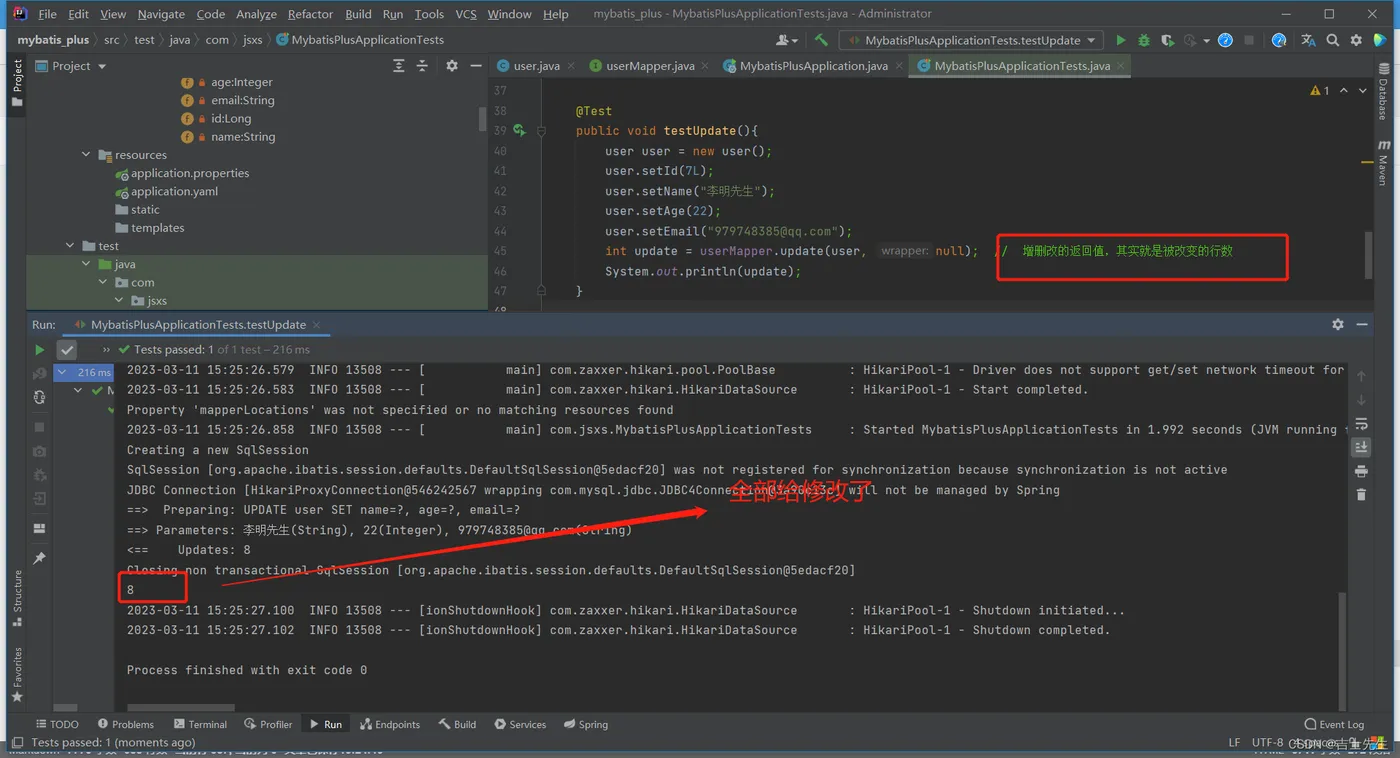Stop the process in the Run panel
Screen dimensions: 1400x758
point(39,427)
